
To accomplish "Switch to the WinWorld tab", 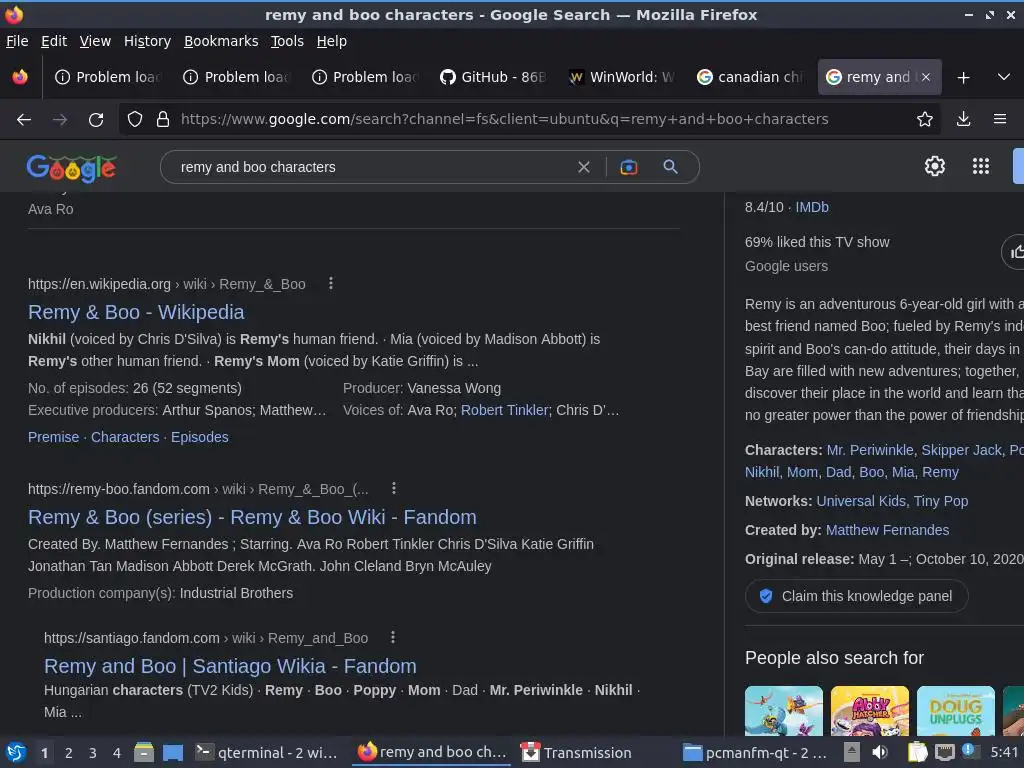I will [621, 77].
